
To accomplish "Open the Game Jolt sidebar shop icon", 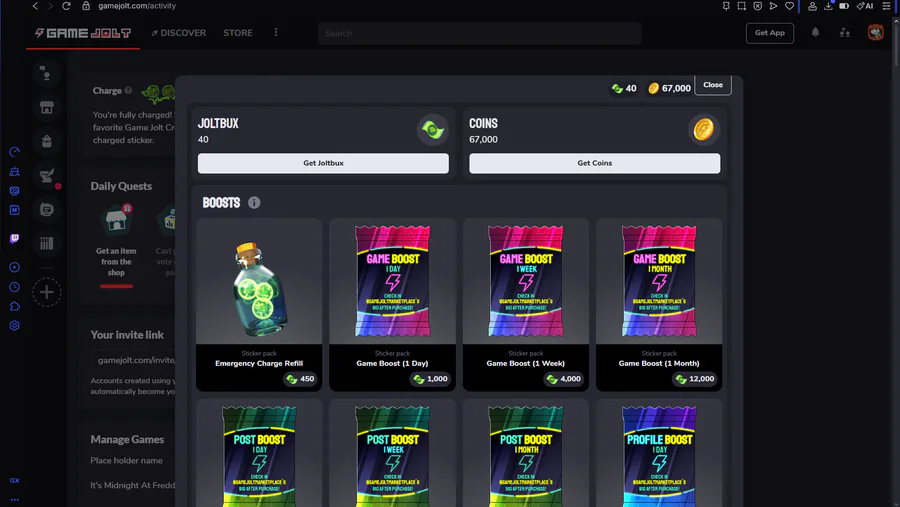I will point(46,107).
